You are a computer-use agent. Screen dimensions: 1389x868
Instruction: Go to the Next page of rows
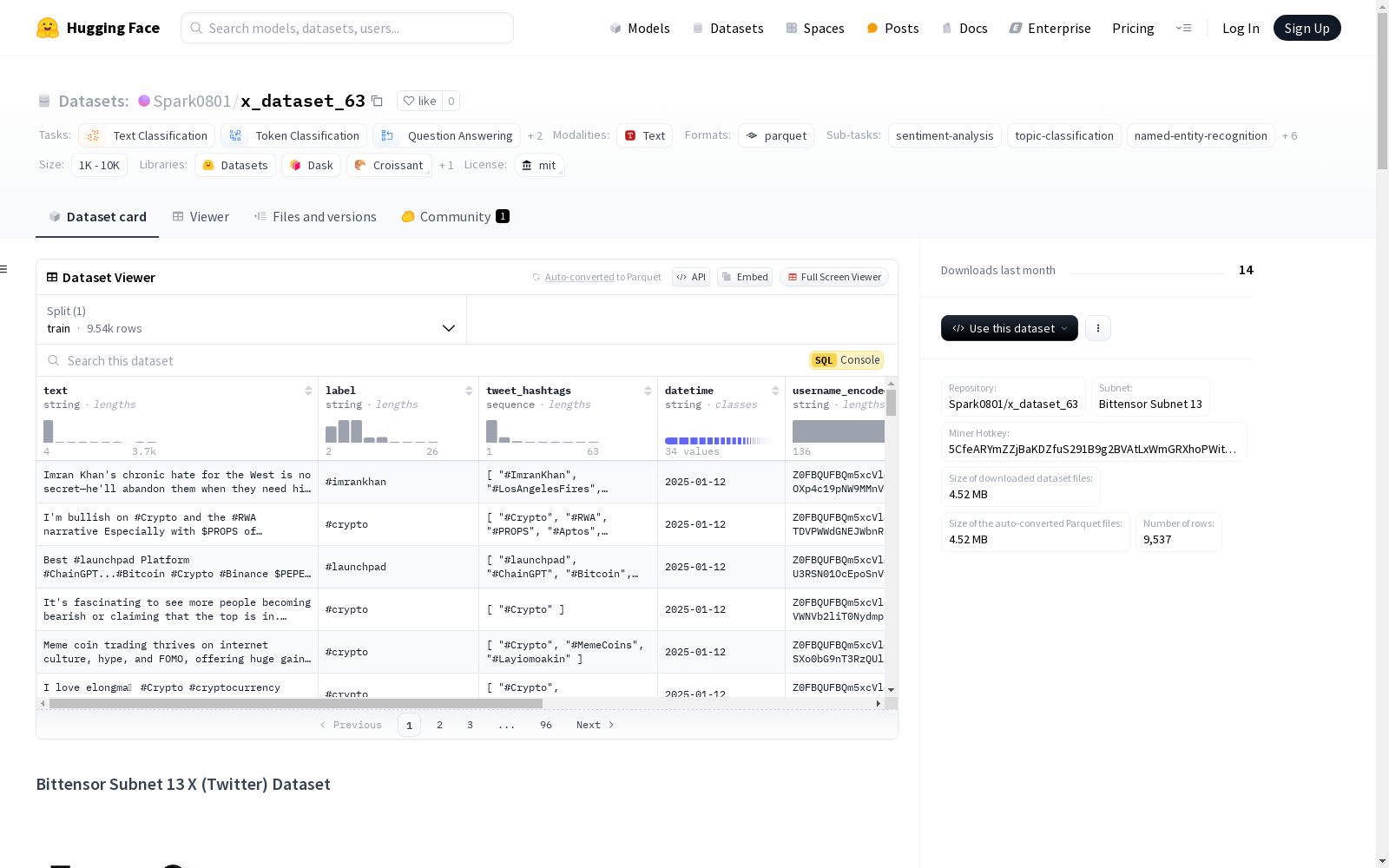coord(596,725)
